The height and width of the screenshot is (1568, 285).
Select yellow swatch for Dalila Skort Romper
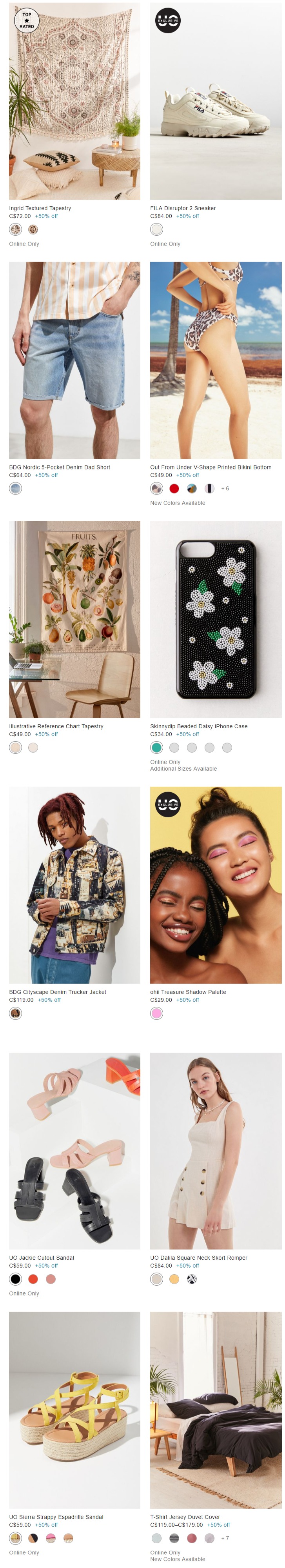click(x=174, y=1279)
